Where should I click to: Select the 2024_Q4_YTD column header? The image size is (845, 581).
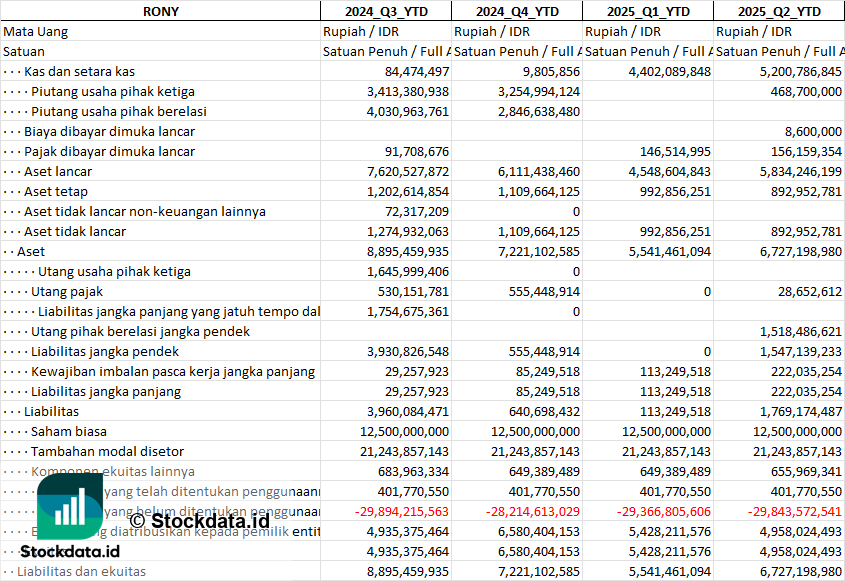(x=517, y=11)
